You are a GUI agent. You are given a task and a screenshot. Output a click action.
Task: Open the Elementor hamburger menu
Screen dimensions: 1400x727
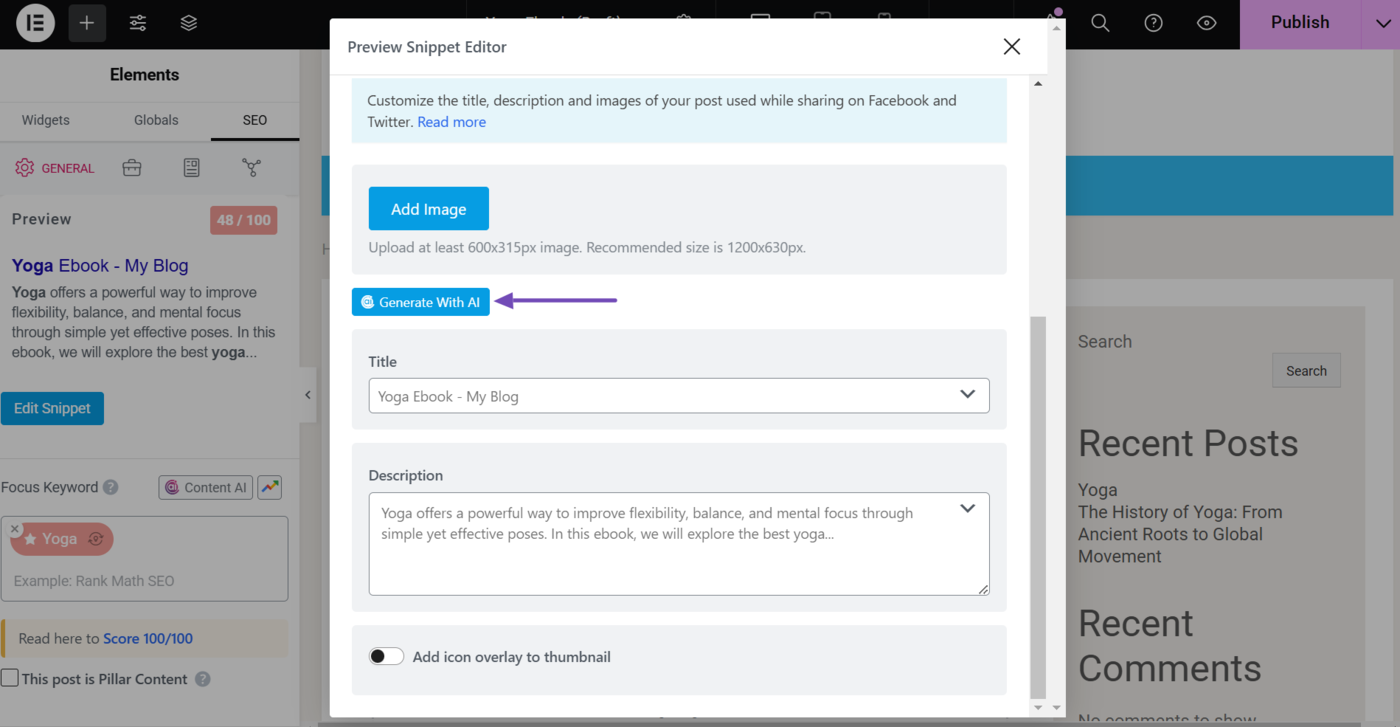(x=34, y=22)
